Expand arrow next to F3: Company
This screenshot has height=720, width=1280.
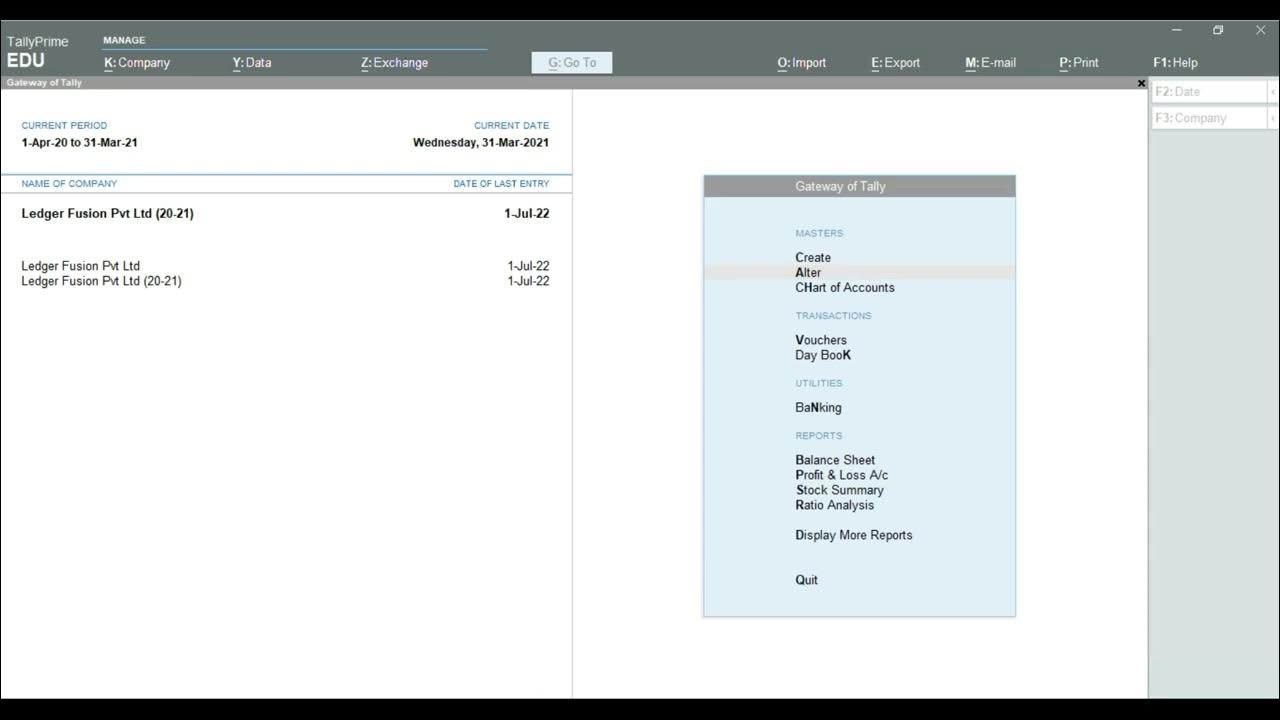pyautogui.click(x=1273, y=118)
